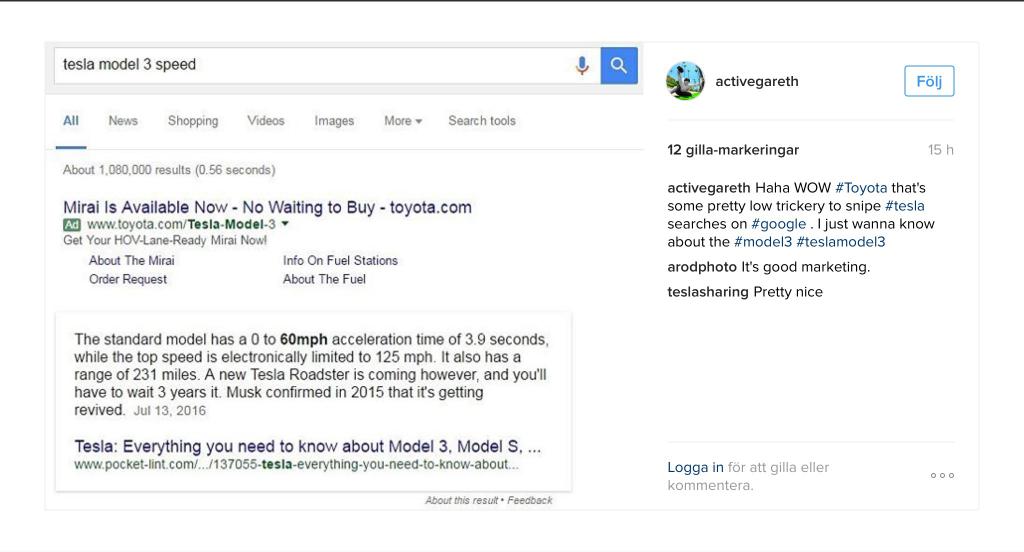Open the About The Mirai sitelink

pyautogui.click(x=131, y=261)
